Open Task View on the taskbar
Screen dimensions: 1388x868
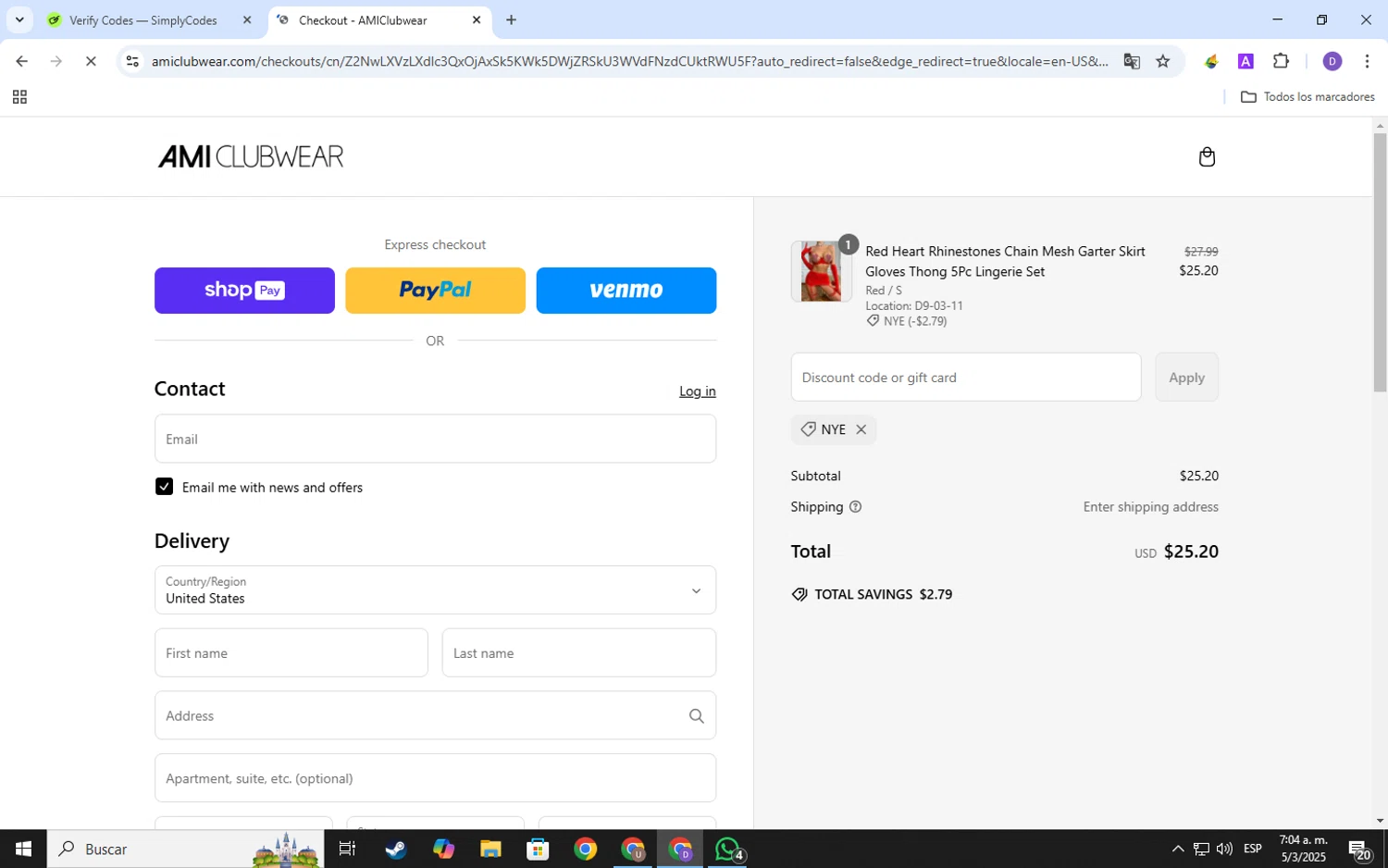348,849
